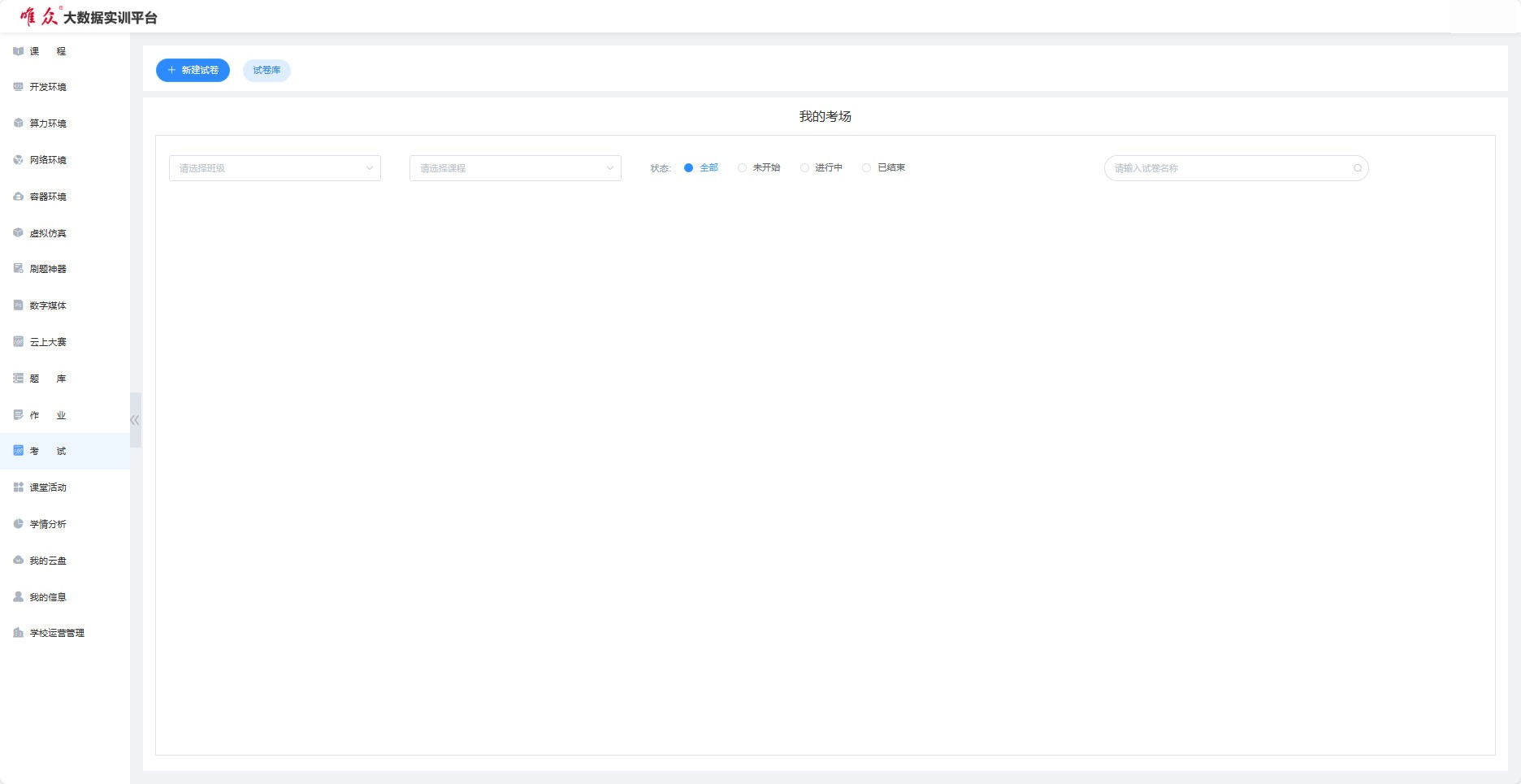Screen dimensions: 1521x784
Task: Click the 我的信息 user icon
Action: tap(18, 597)
